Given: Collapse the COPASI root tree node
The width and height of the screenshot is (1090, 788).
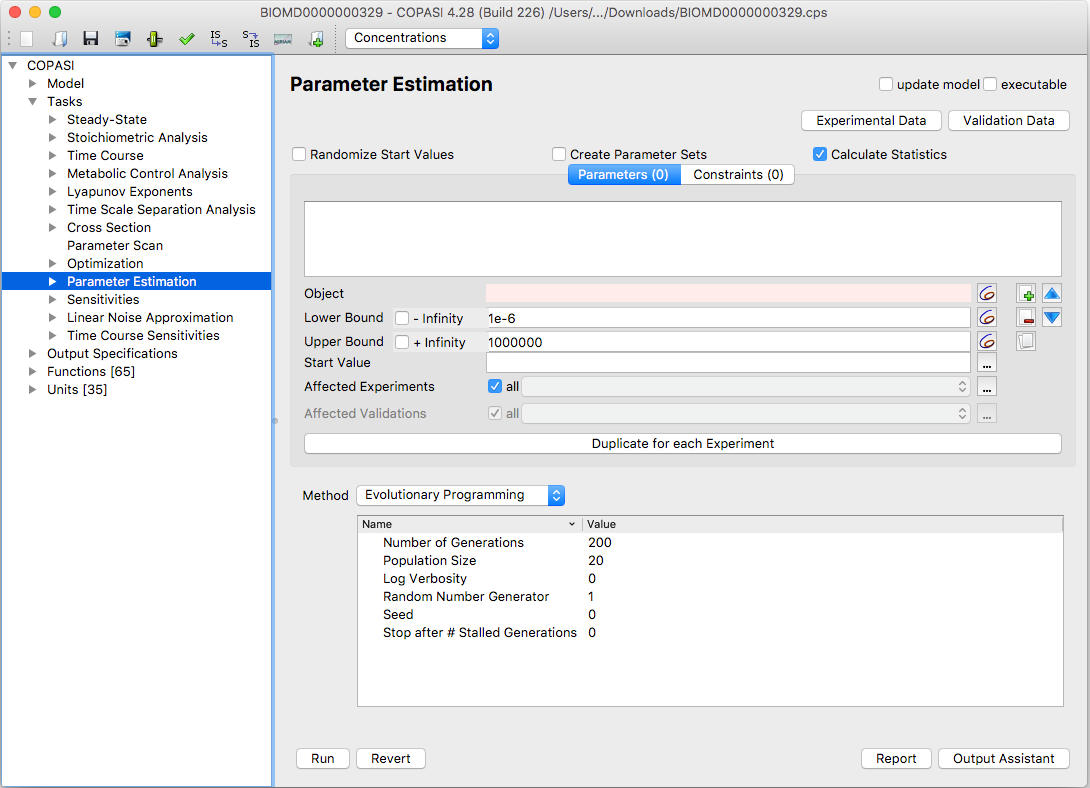Looking at the screenshot, I should 13,65.
